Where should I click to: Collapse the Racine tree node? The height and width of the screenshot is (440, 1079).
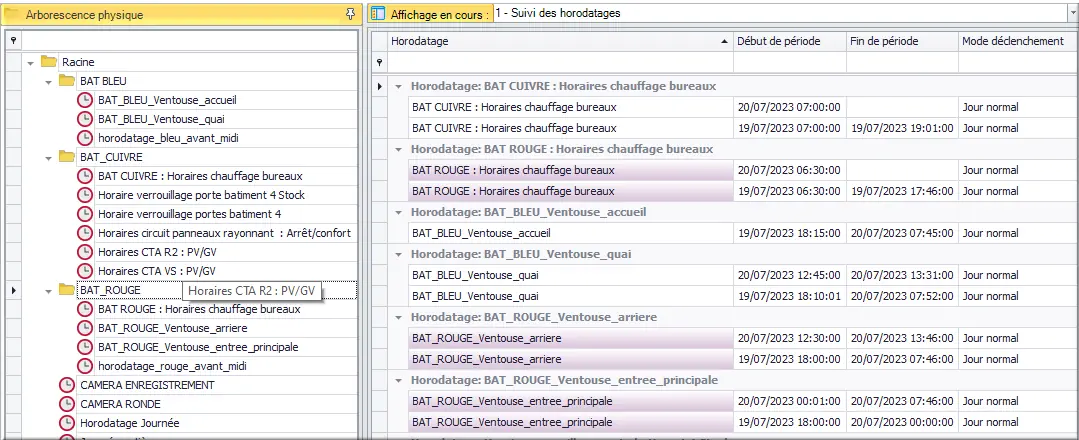coord(31,63)
